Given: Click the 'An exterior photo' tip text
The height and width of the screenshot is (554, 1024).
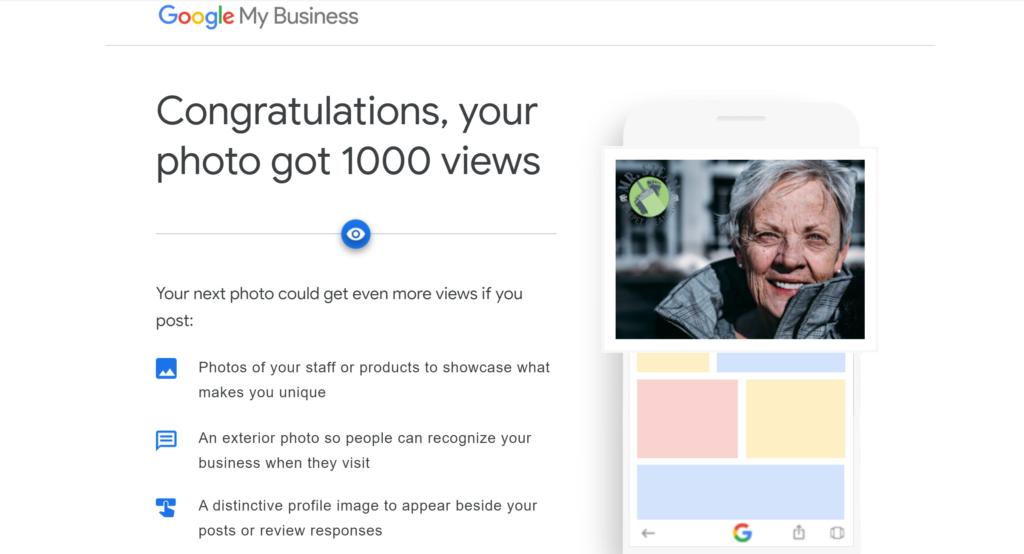Looking at the screenshot, I should point(365,450).
